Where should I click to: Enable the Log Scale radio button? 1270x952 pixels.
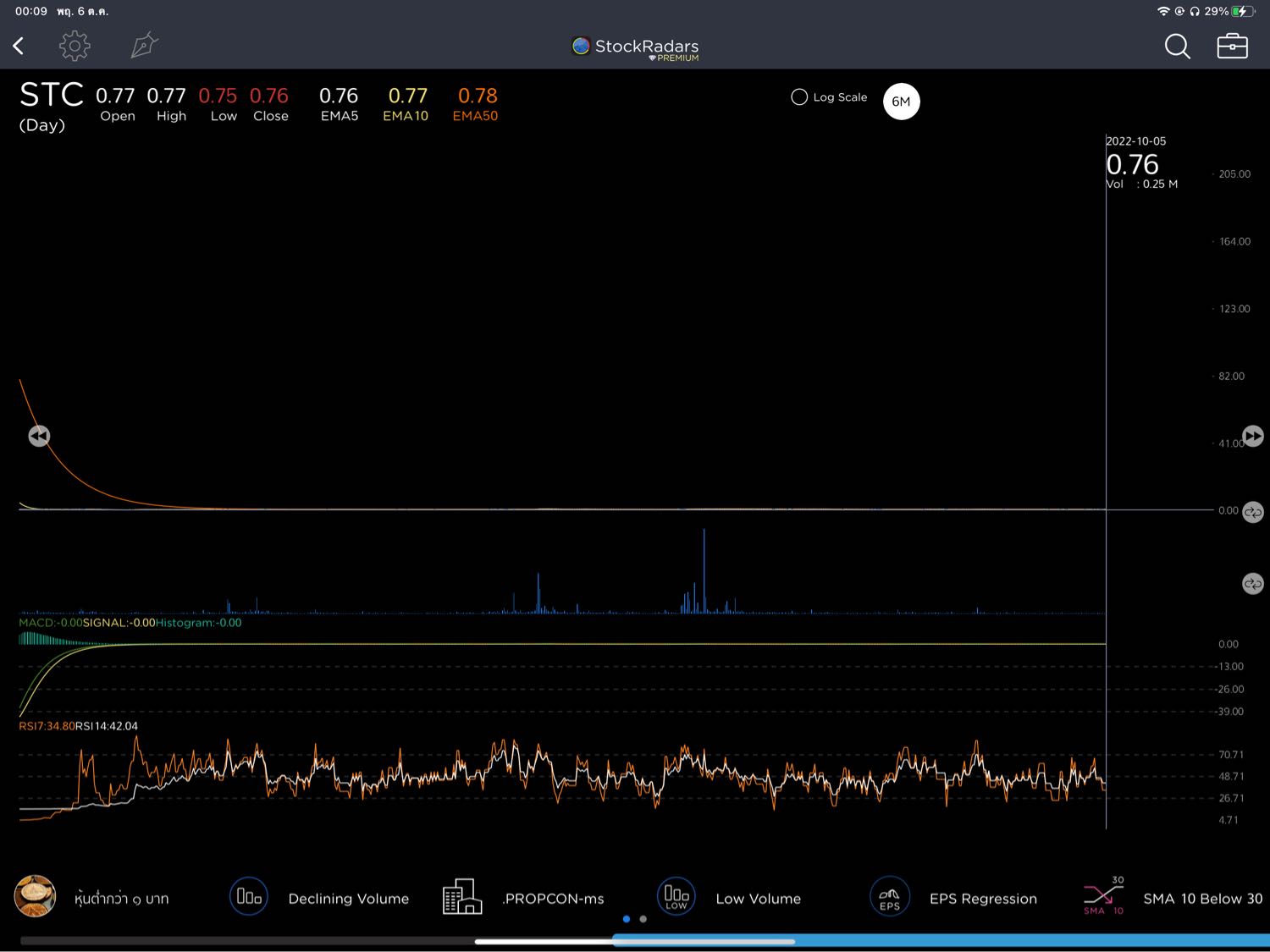pos(799,97)
